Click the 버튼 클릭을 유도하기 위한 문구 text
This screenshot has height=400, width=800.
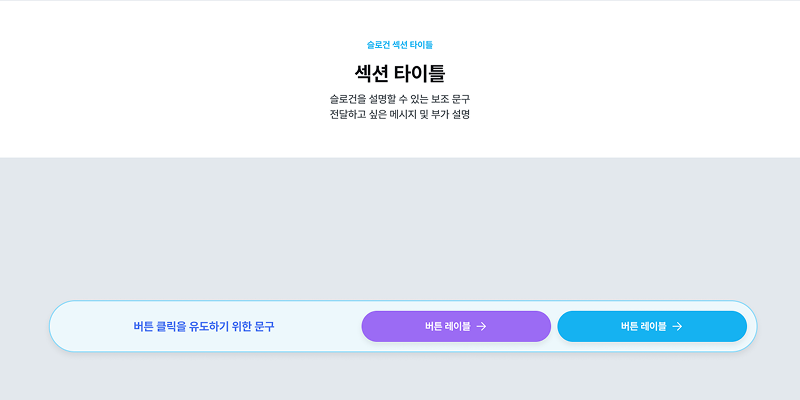[204, 326]
